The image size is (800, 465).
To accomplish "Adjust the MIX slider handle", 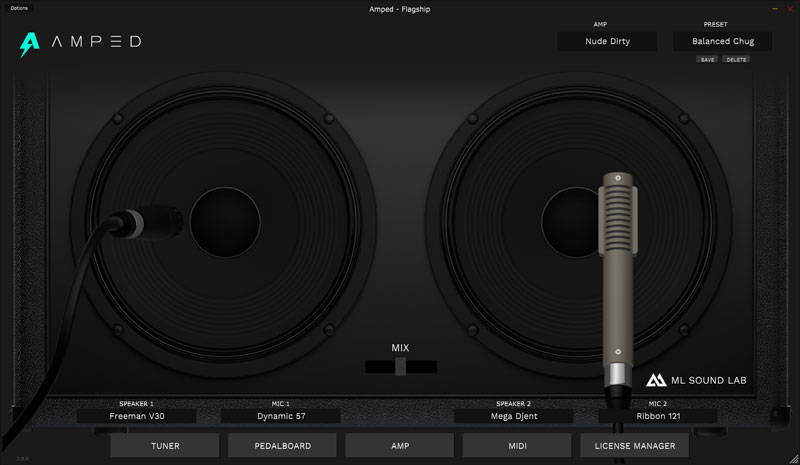I will pos(401,366).
